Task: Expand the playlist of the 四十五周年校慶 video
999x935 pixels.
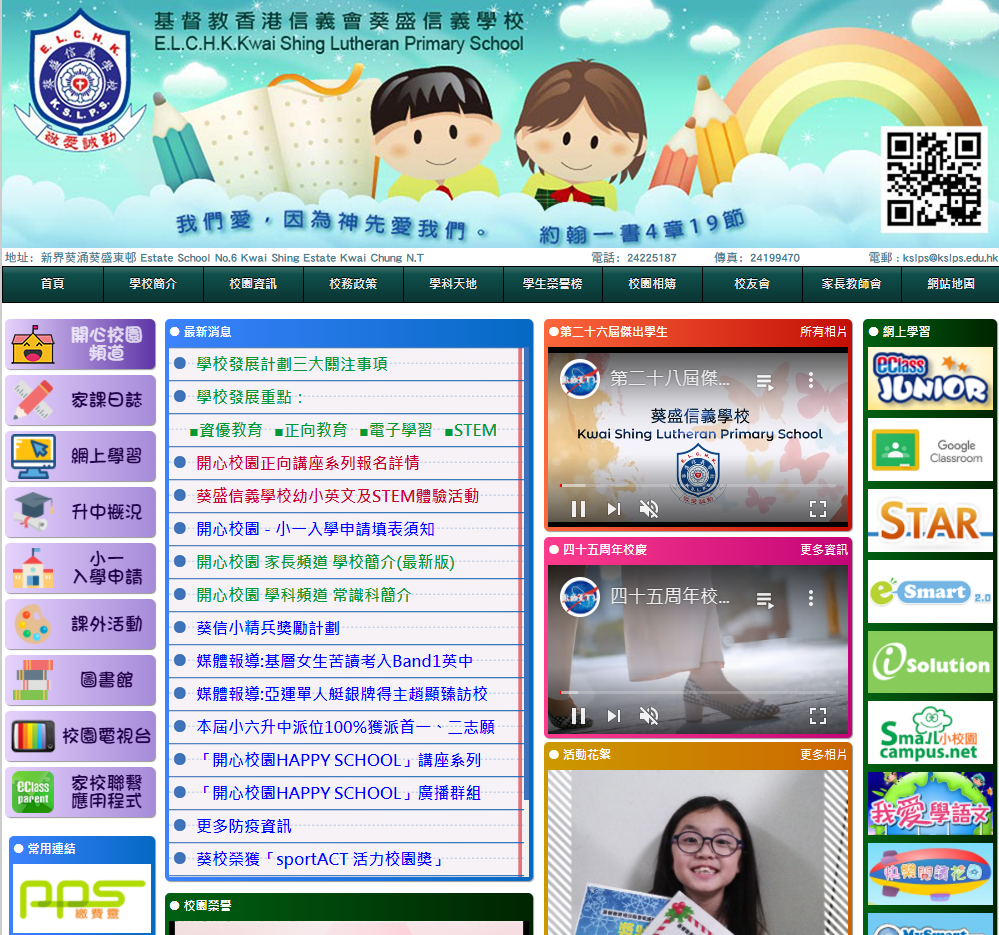Action: 765,599
